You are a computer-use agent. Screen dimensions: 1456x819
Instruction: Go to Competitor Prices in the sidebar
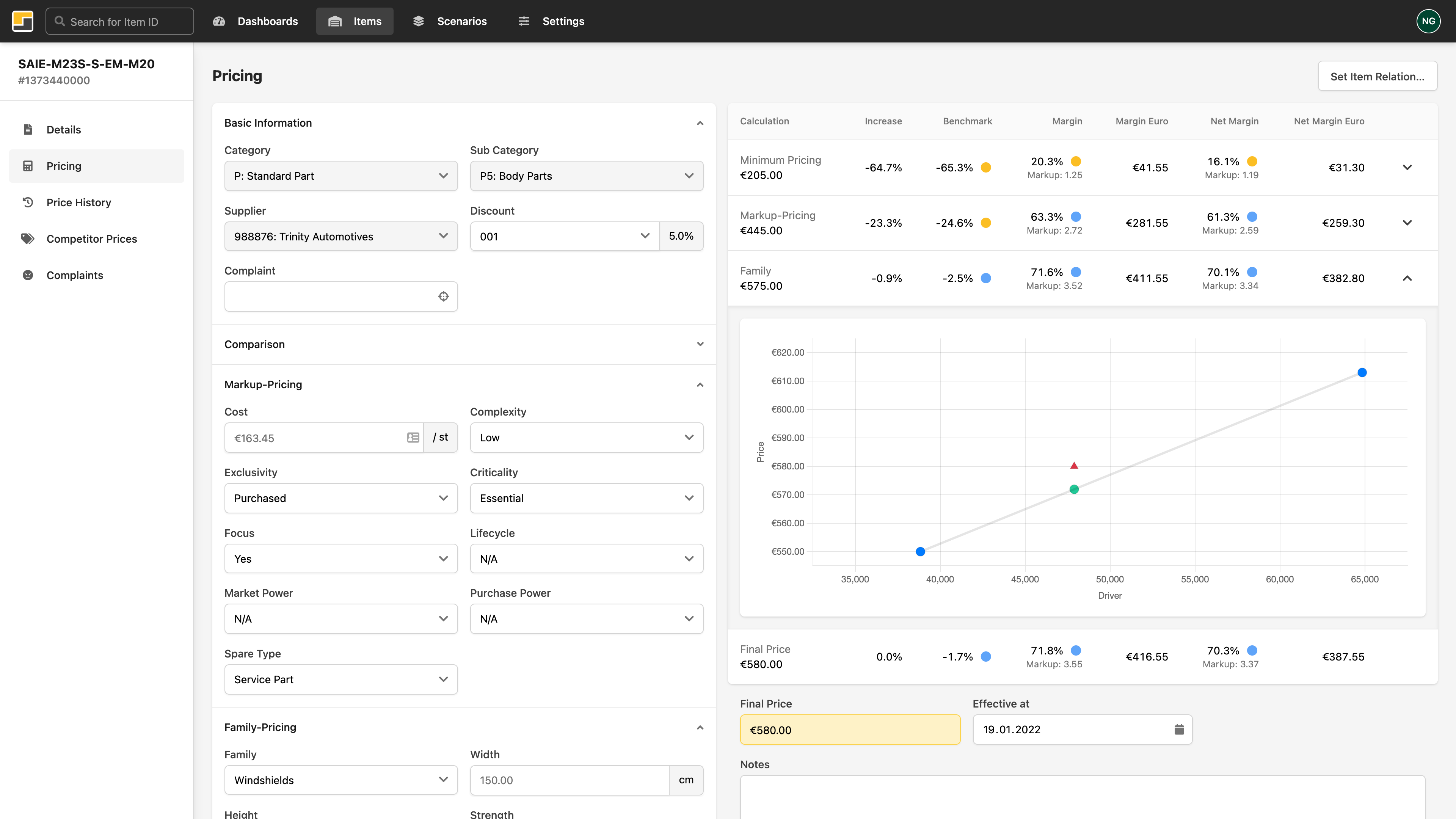[91, 238]
